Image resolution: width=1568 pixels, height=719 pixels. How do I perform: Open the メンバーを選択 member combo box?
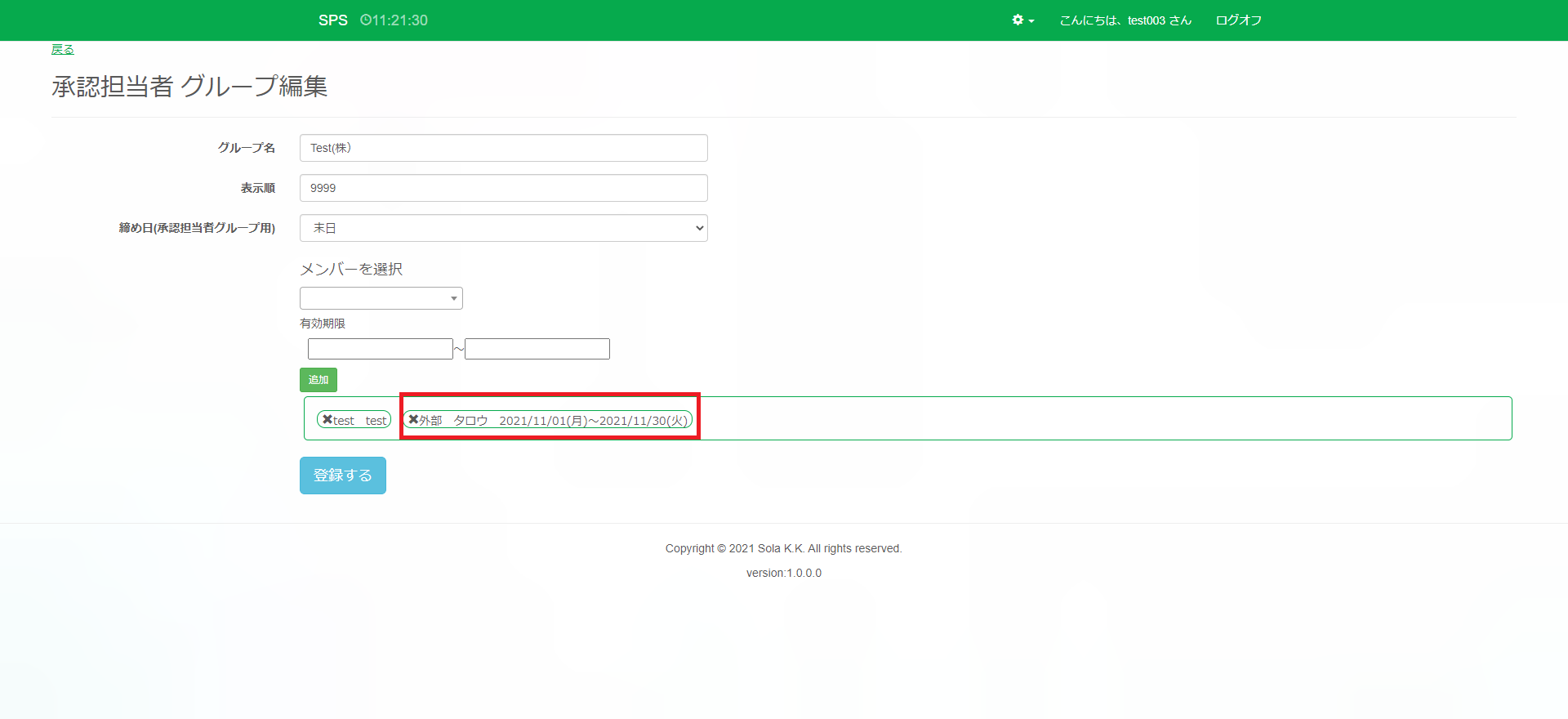click(381, 298)
